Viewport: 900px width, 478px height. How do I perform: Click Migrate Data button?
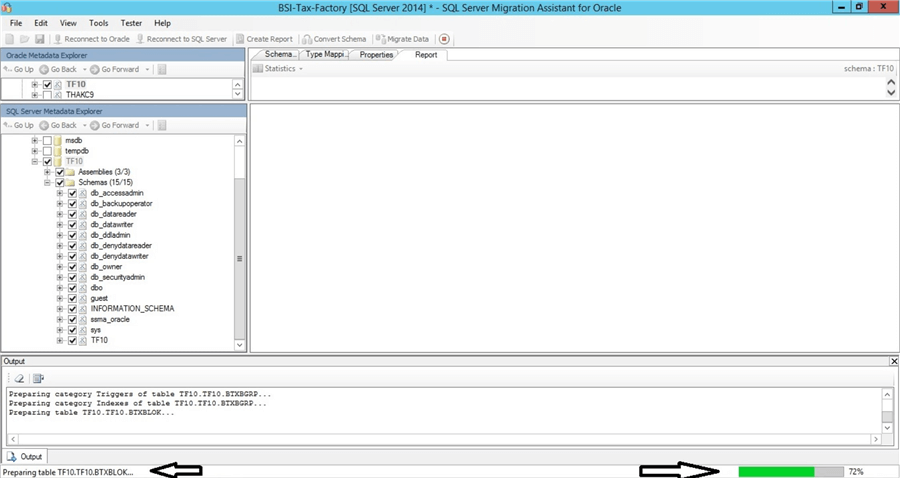pos(403,39)
